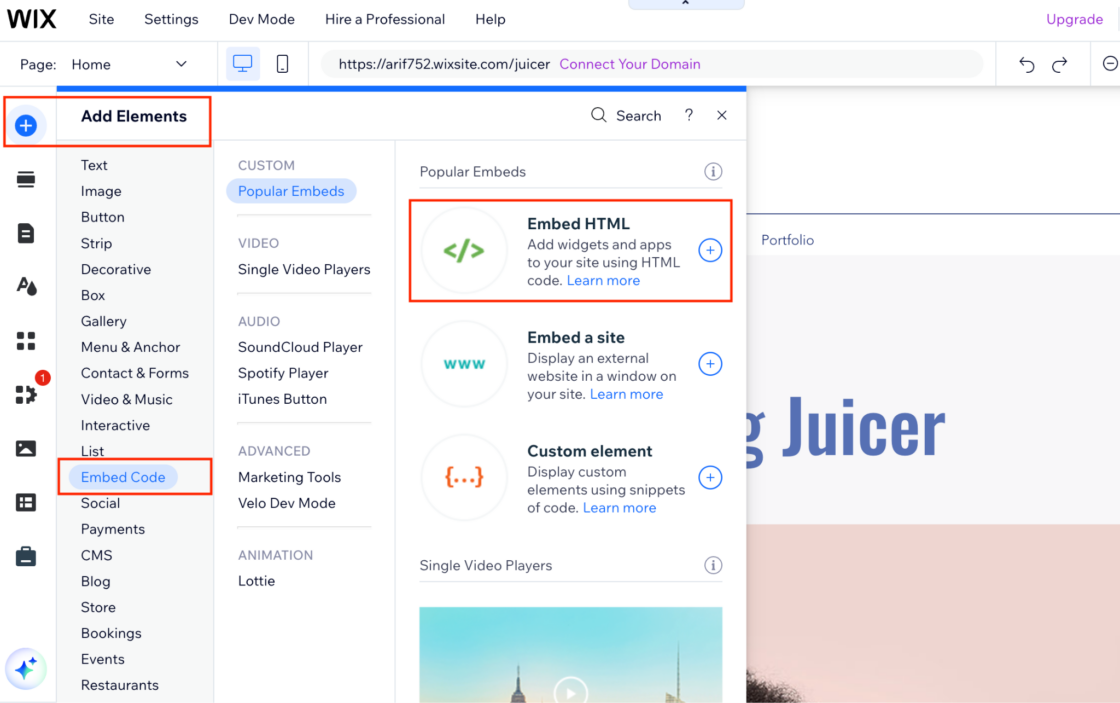This screenshot has width=1120, height=703.
Task: Redo the last change
Action: tap(1058, 62)
